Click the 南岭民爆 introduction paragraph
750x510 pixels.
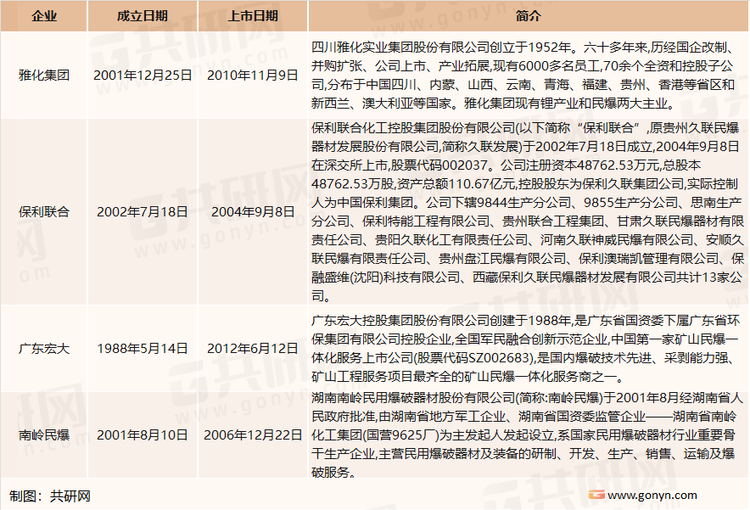point(527,435)
